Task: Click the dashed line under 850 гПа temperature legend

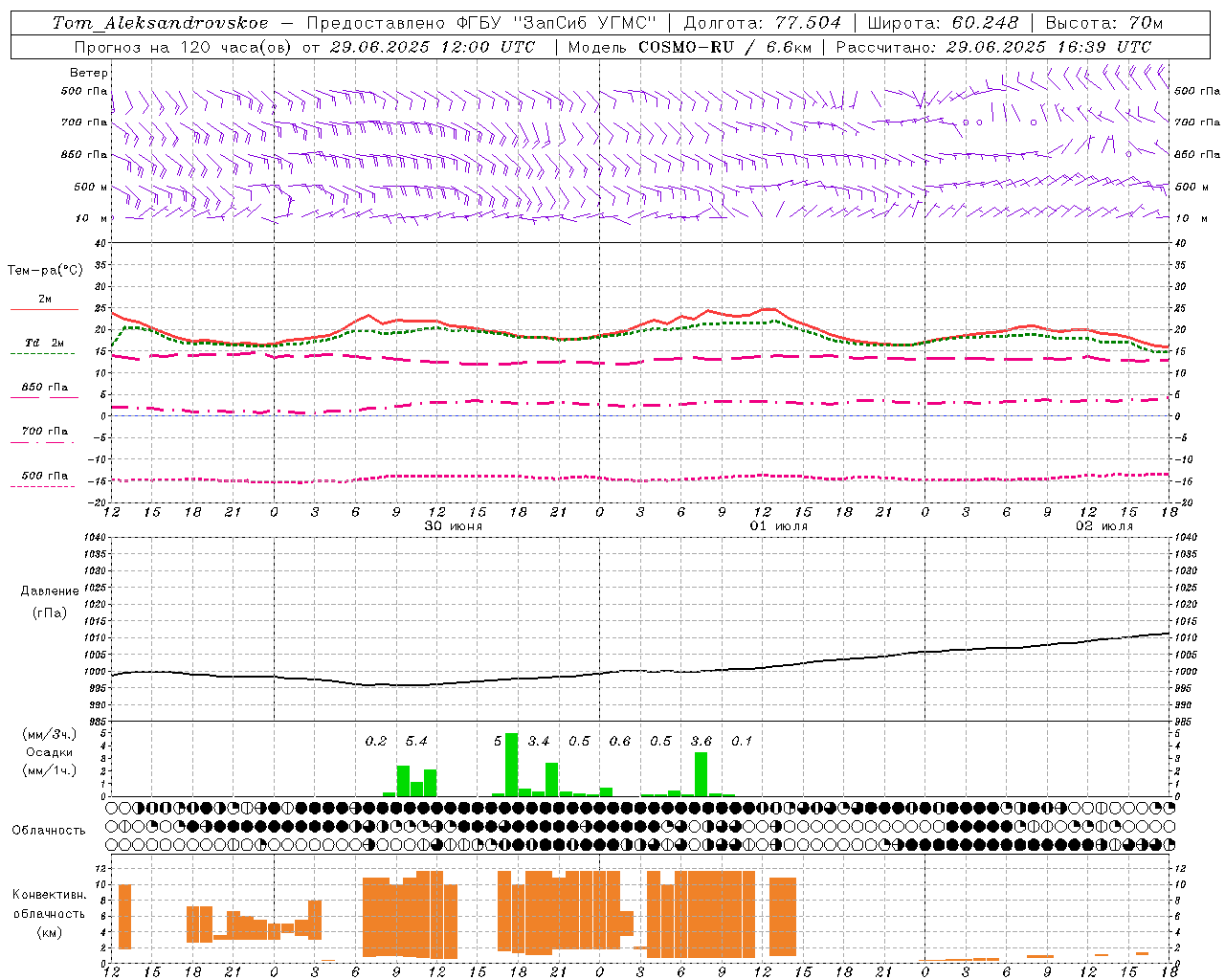Action: coord(44,398)
